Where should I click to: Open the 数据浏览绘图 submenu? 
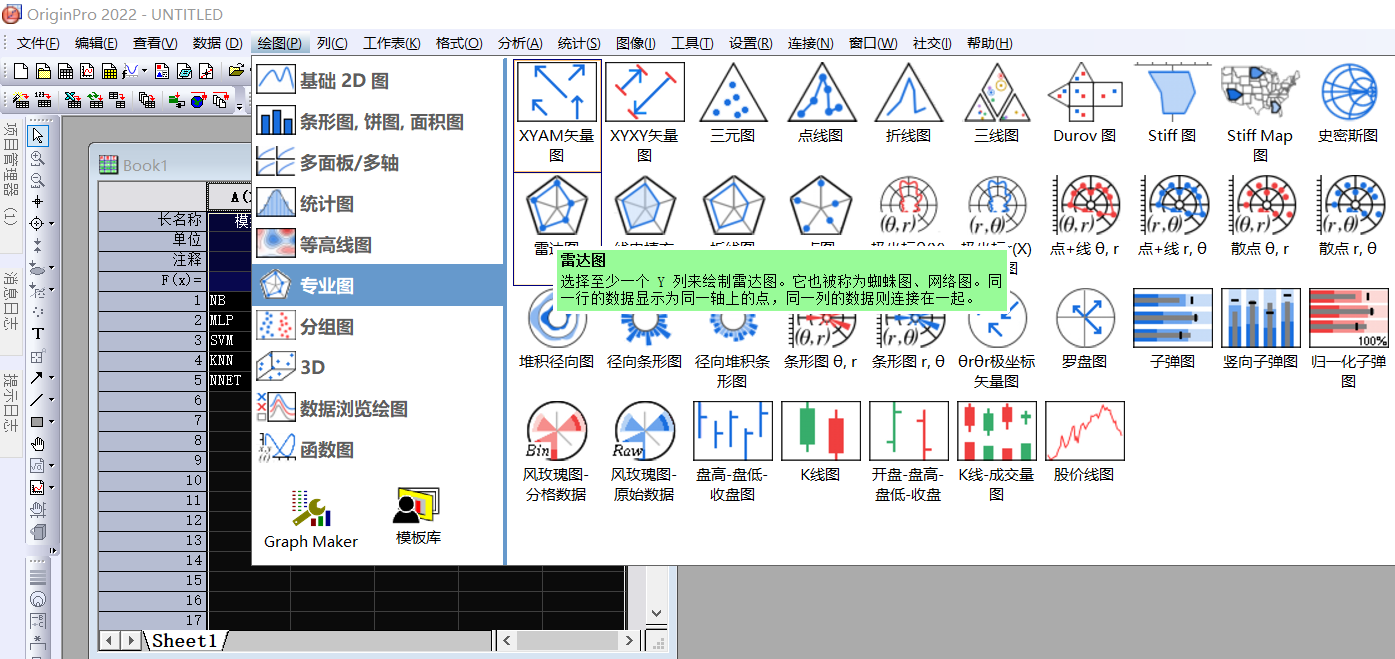(378, 409)
